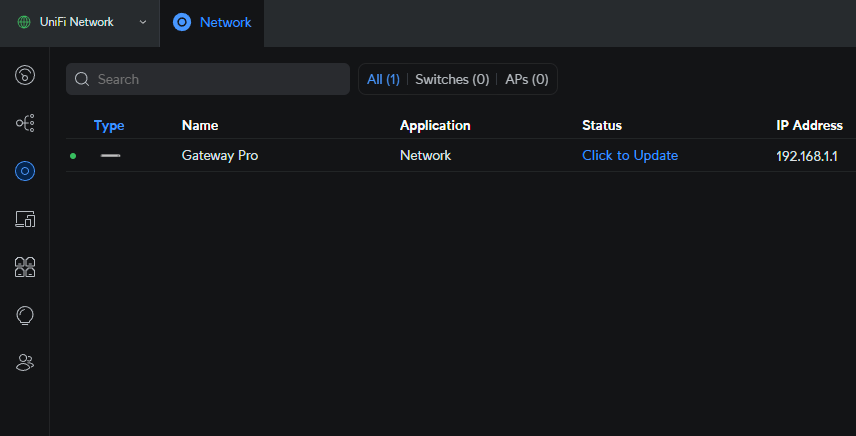Screen dimensions: 856x436
Task: Open the Admins users sidebar icon
Action: (25, 363)
